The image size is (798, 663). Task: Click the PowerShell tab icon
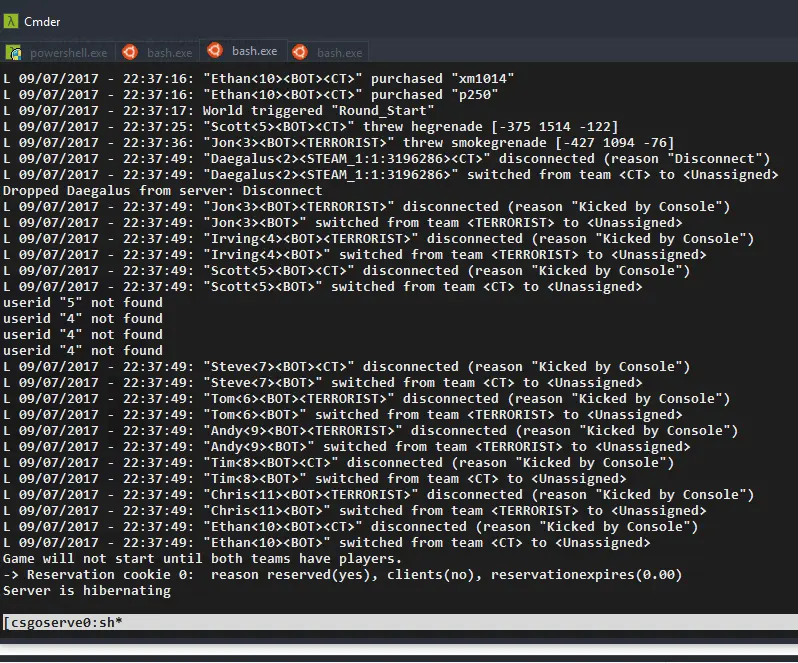14,52
